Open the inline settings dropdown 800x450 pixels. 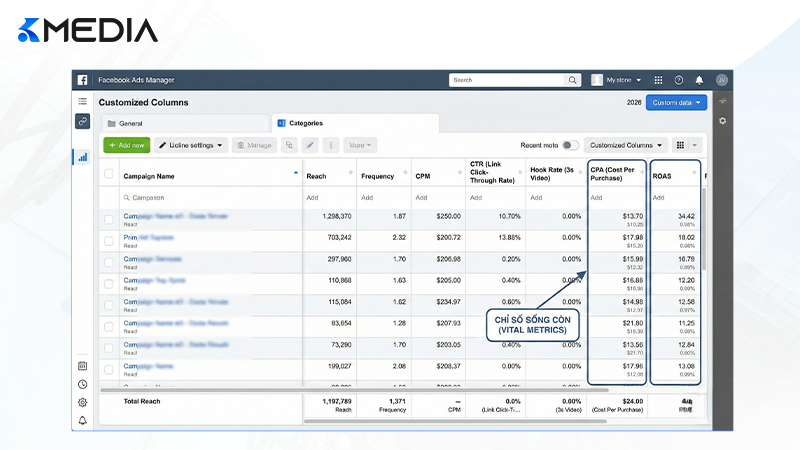click(x=190, y=145)
